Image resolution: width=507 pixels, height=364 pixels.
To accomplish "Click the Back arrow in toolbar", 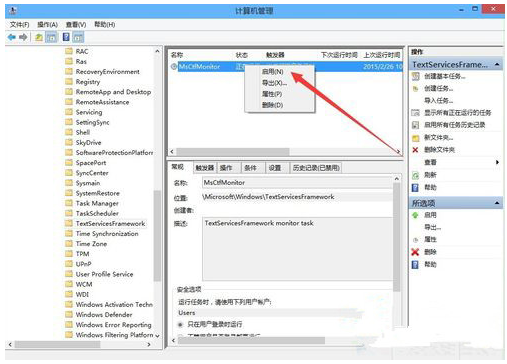I will point(12,37).
